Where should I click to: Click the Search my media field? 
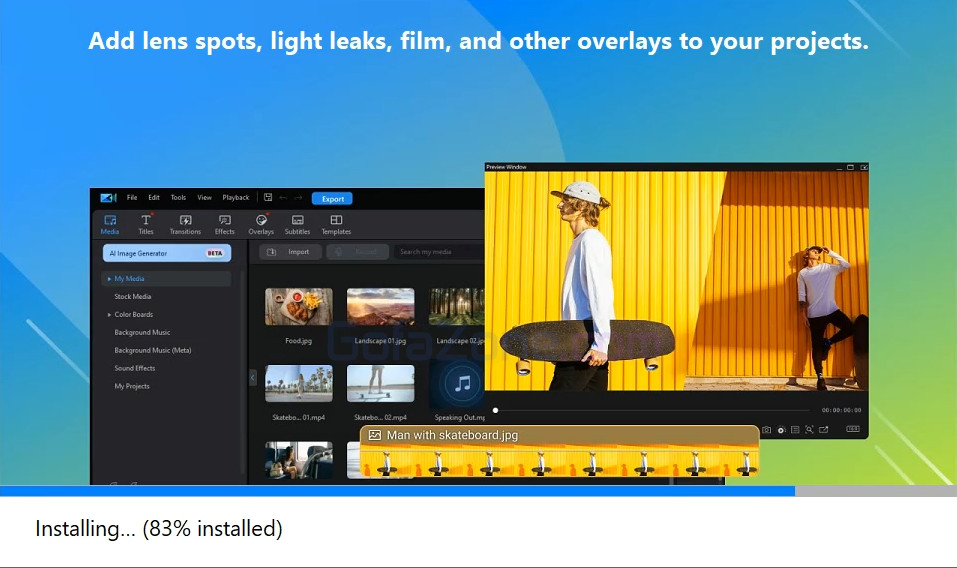point(438,252)
